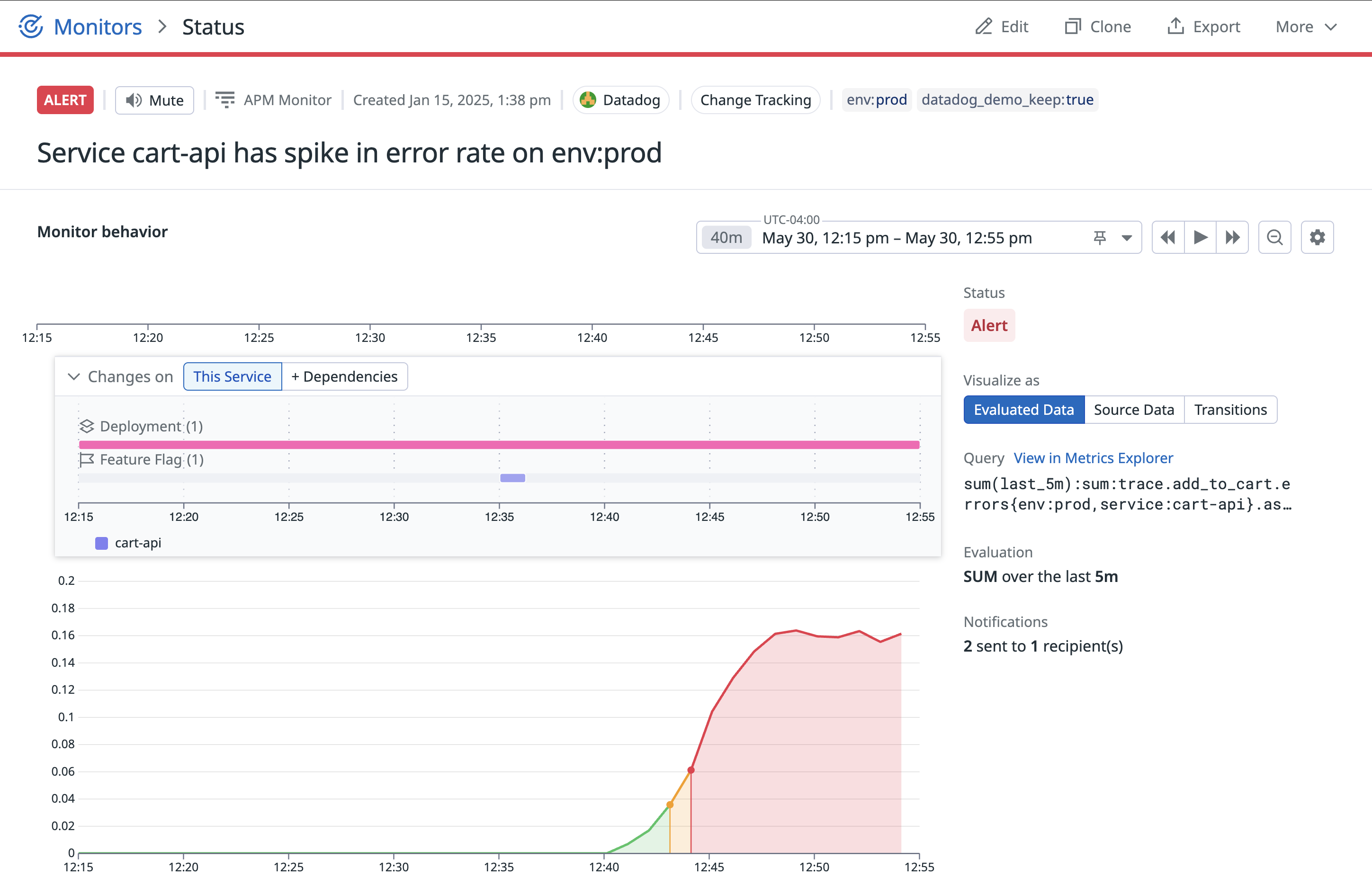Click the pink Deployment timeline bar
Screen dimensions: 1372x895
(499, 444)
